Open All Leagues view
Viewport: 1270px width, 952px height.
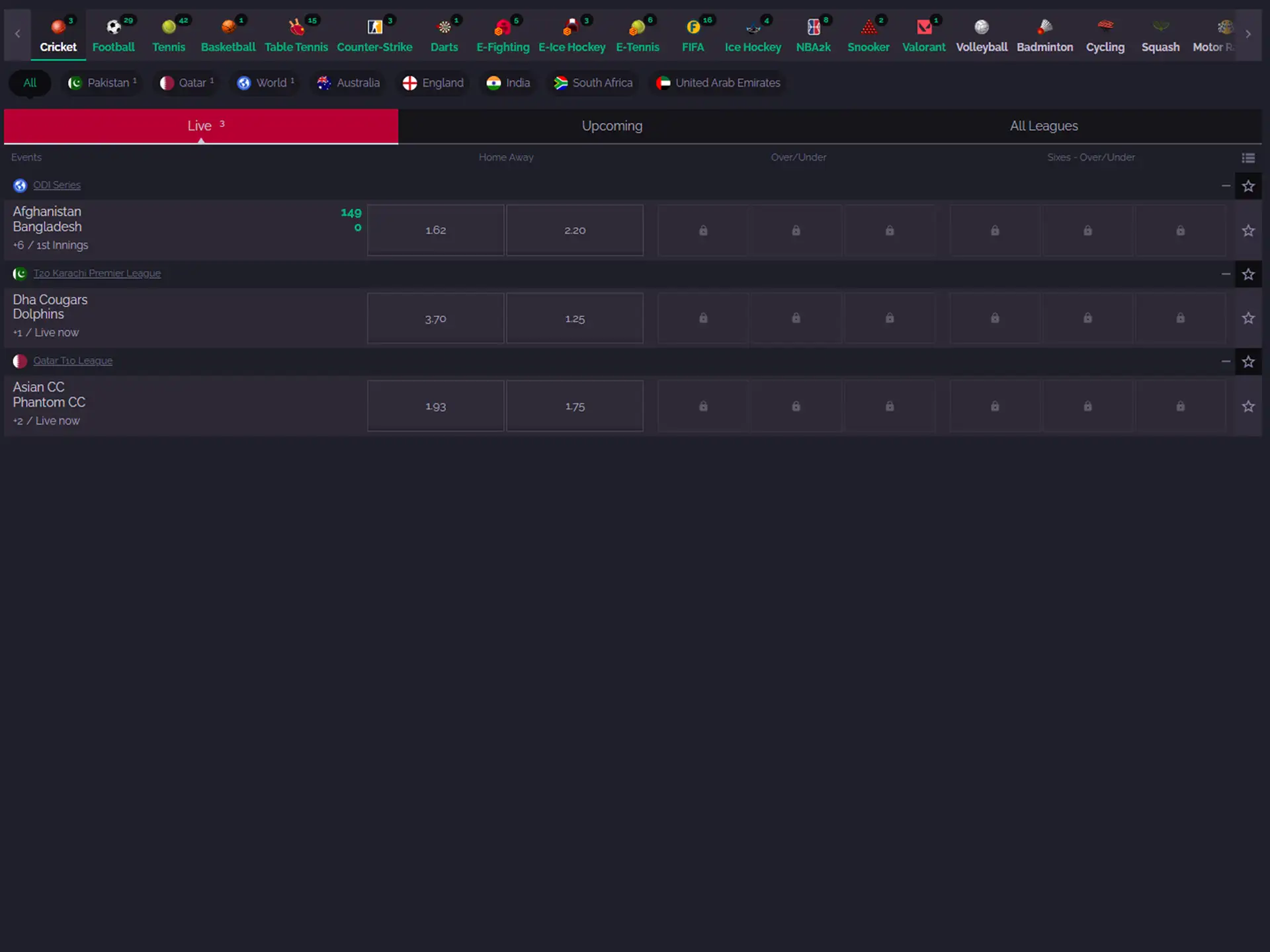[1044, 126]
